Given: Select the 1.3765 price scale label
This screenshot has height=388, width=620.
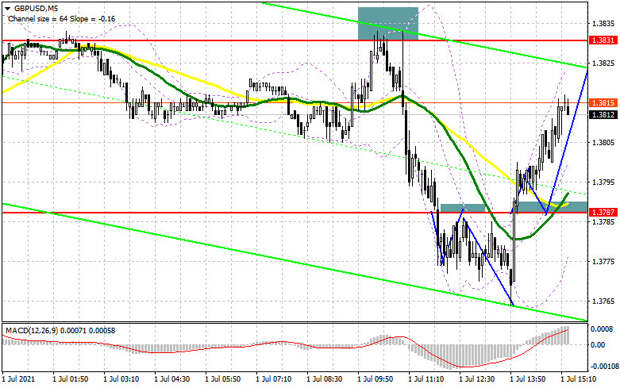Looking at the screenshot, I should click(x=603, y=301).
